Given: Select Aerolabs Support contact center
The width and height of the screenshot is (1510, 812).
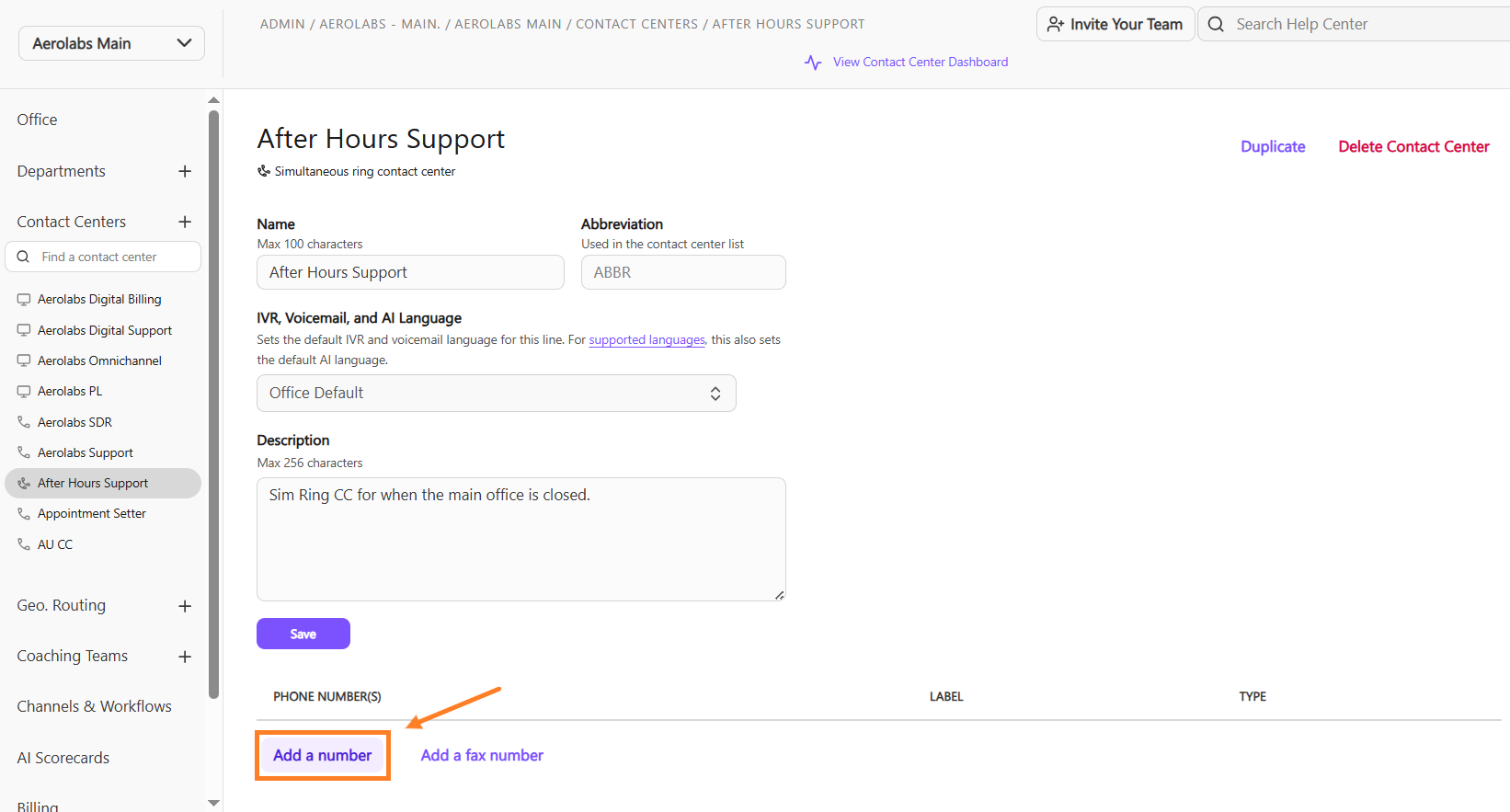Looking at the screenshot, I should pos(86,452).
